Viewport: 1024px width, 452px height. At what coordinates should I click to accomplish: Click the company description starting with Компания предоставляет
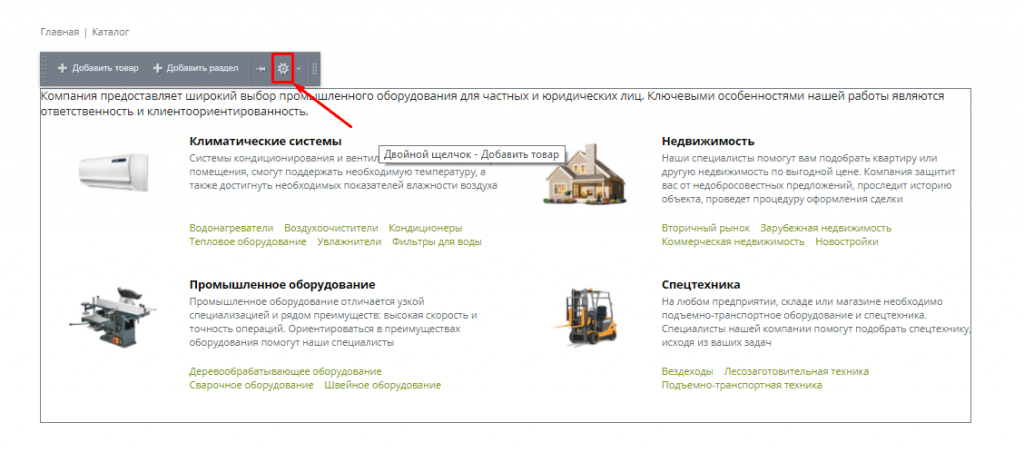[492, 104]
